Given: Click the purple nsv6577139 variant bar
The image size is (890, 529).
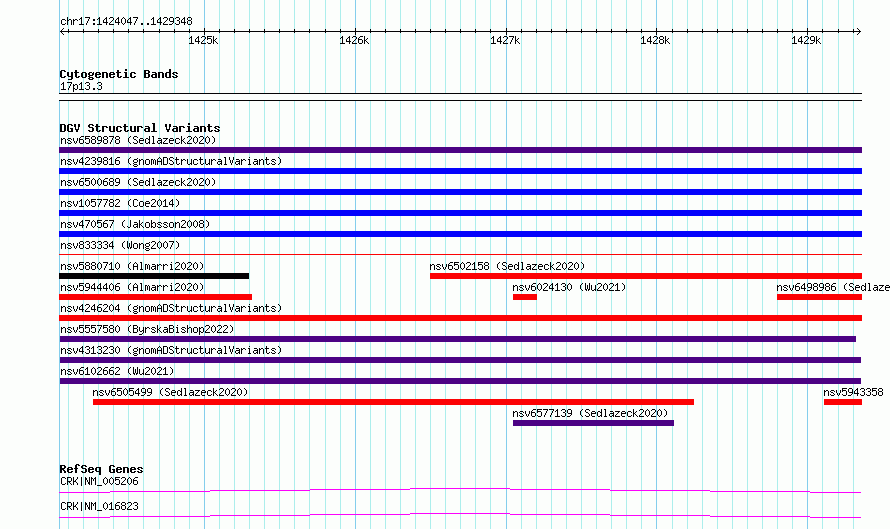Looking at the screenshot, I should click(x=593, y=423).
